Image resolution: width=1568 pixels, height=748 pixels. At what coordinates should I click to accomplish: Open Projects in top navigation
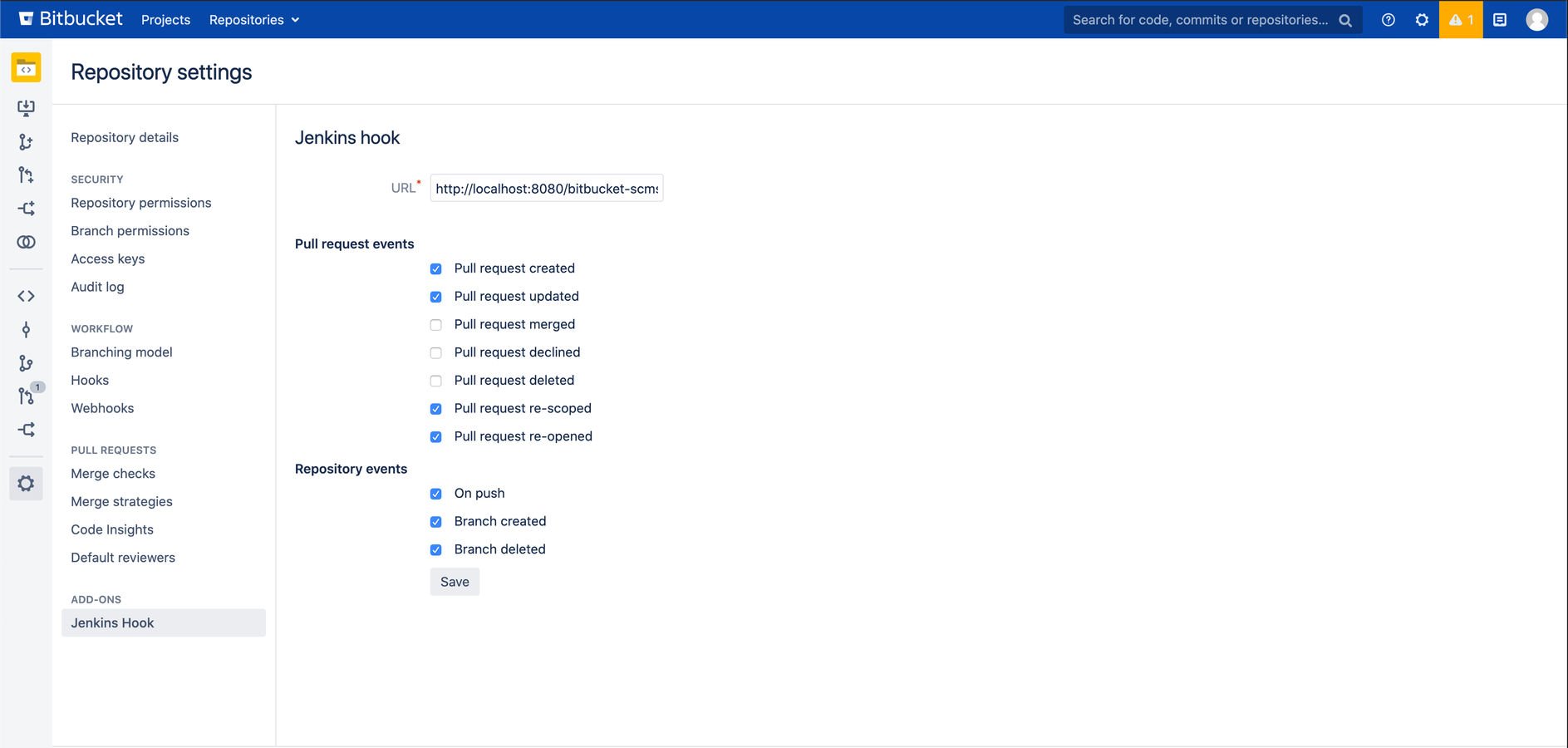pos(165,20)
